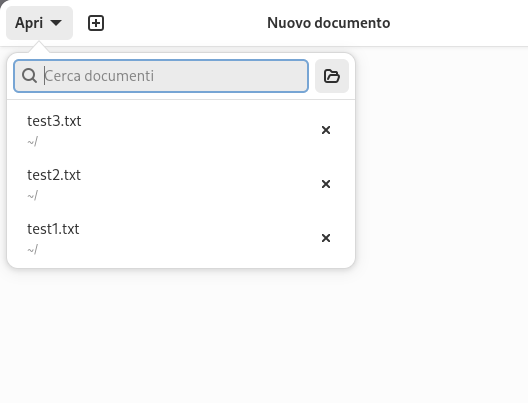Click the magnifier icon in search box
Image resolution: width=528 pixels, height=403 pixels.
click(x=30, y=76)
